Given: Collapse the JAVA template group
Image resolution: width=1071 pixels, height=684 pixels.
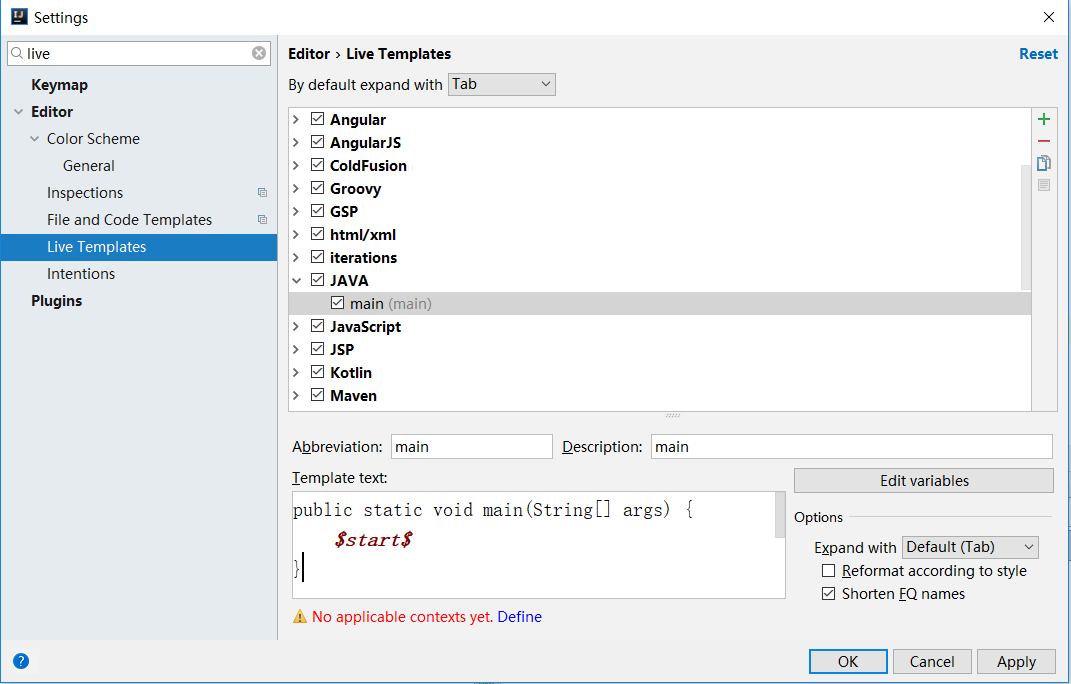Looking at the screenshot, I should [x=296, y=280].
